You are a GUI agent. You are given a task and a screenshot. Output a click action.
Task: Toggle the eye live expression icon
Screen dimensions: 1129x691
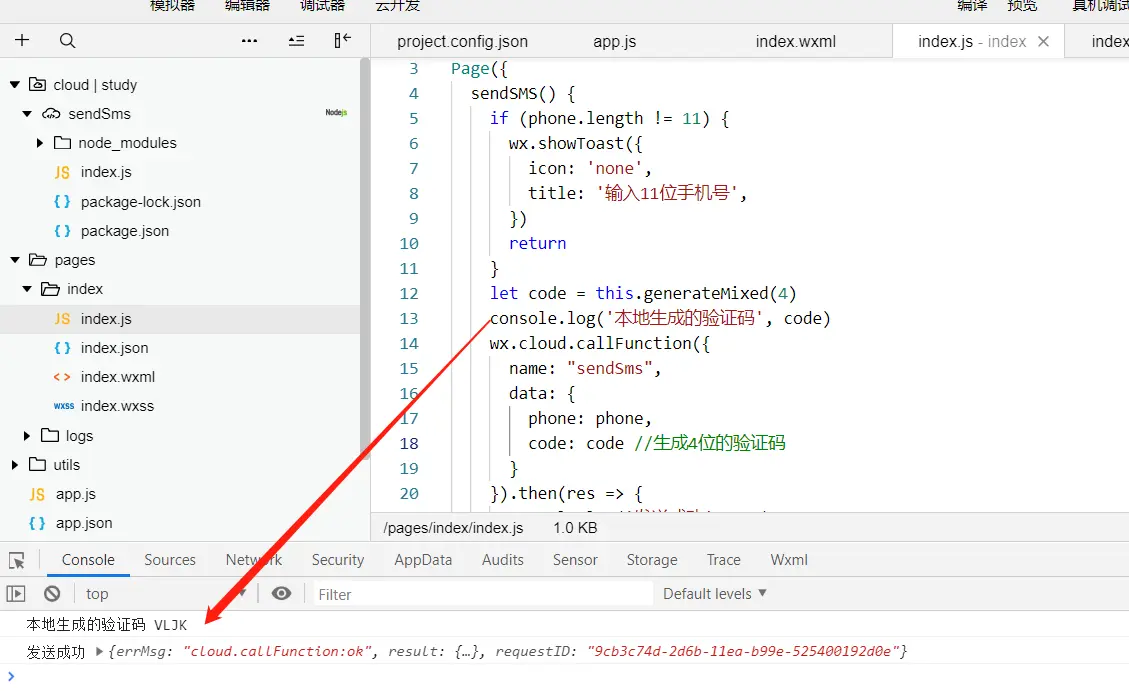(x=282, y=593)
